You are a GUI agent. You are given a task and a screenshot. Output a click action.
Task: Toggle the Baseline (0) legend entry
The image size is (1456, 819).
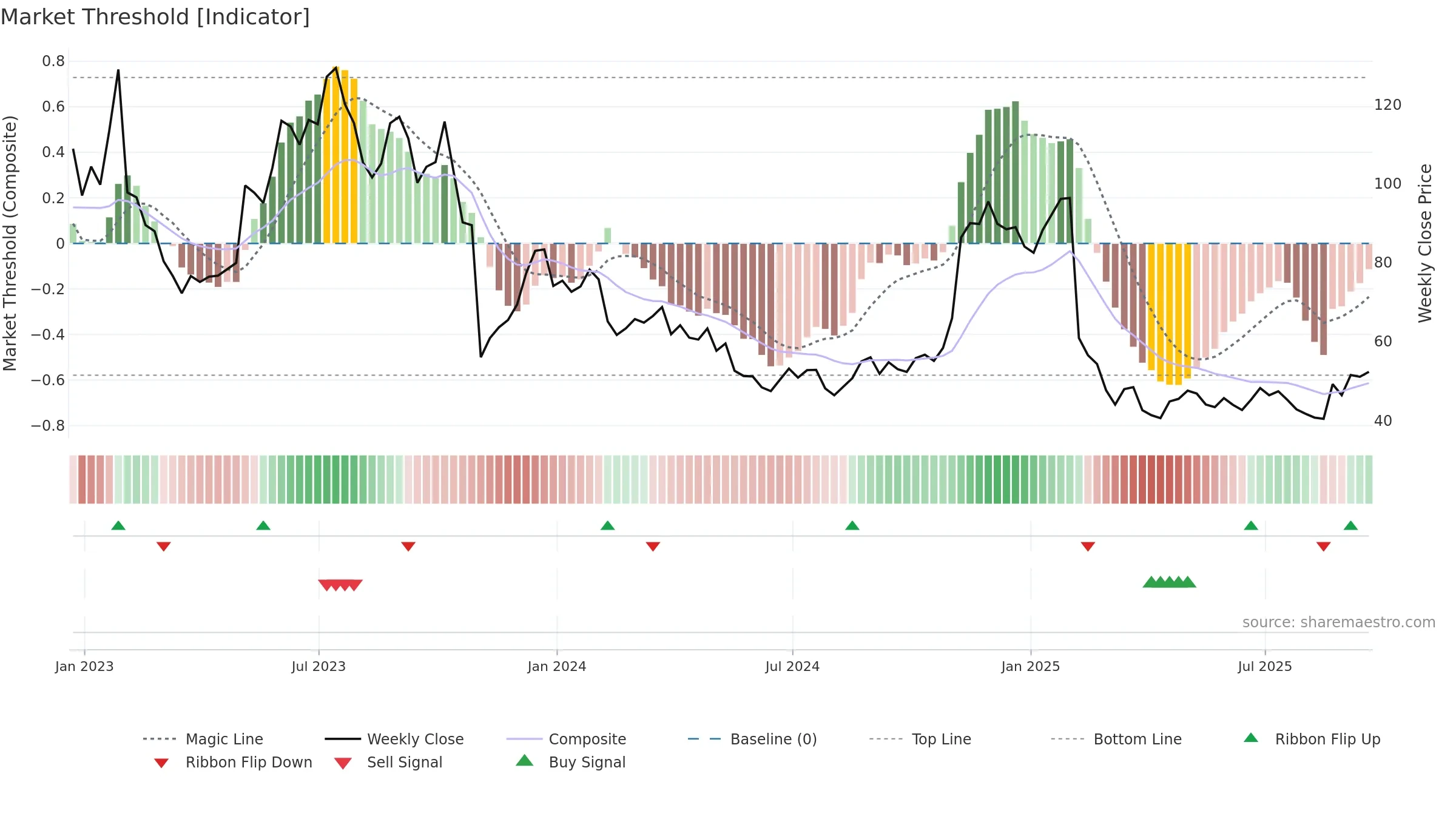point(752,739)
